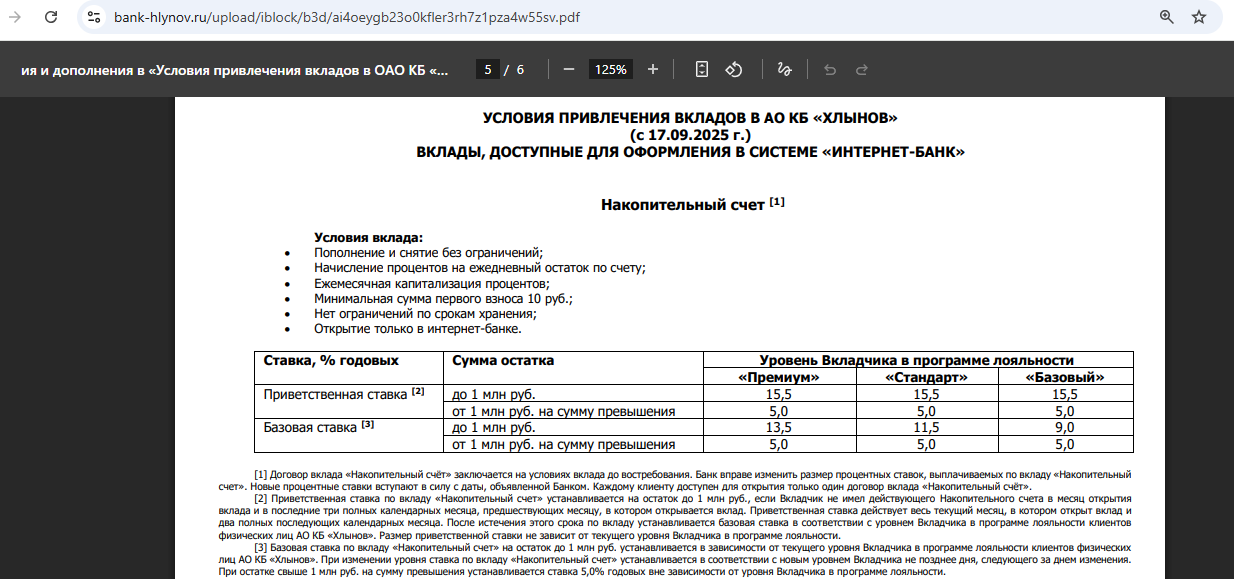Click the total pages number 6
The height and width of the screenshot is (579, 1234).
(x=520, y=70)
